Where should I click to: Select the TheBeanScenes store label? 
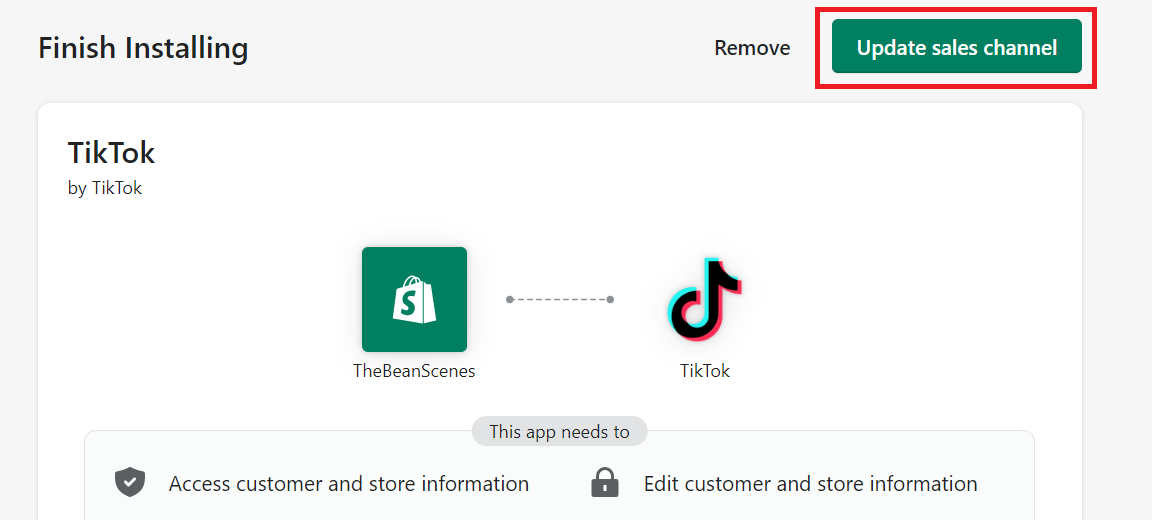pos(414,371)
